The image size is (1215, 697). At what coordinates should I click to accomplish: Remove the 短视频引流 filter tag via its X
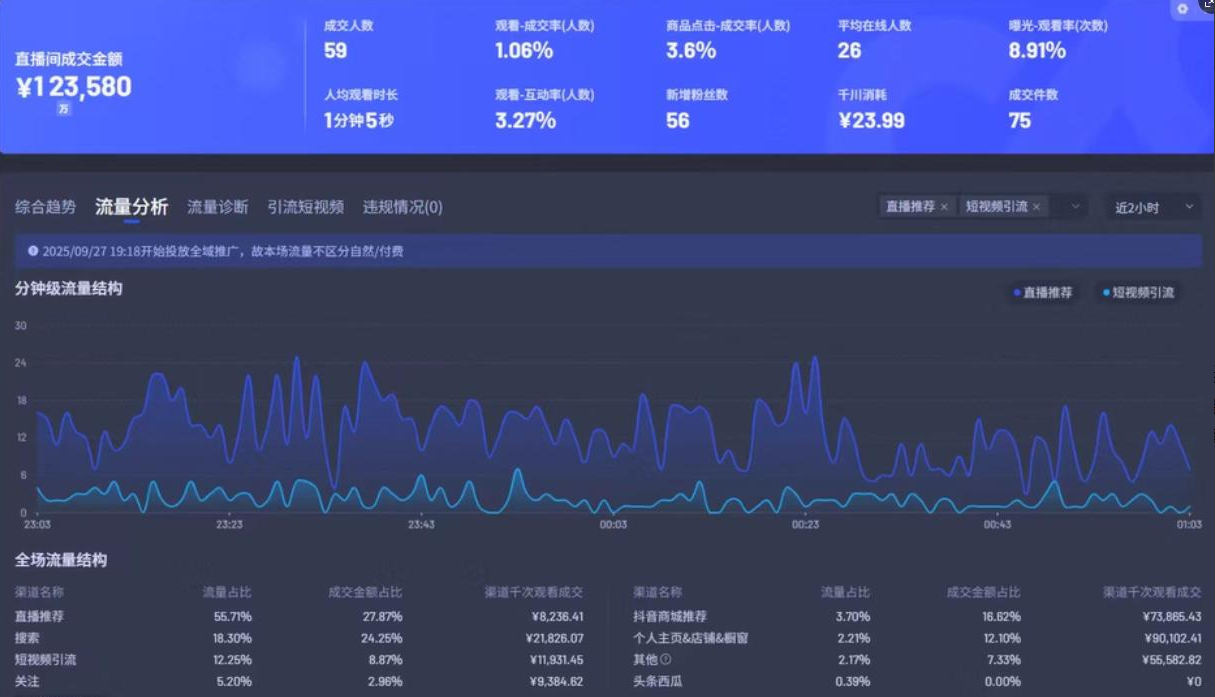1036,207
